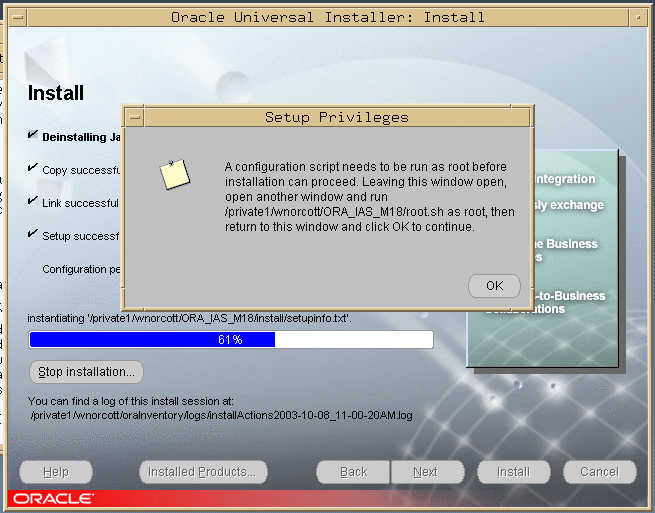Click the Deinstalling checkmark icon
This screenshot has width=655, height=513.
[x=33, y=134]
